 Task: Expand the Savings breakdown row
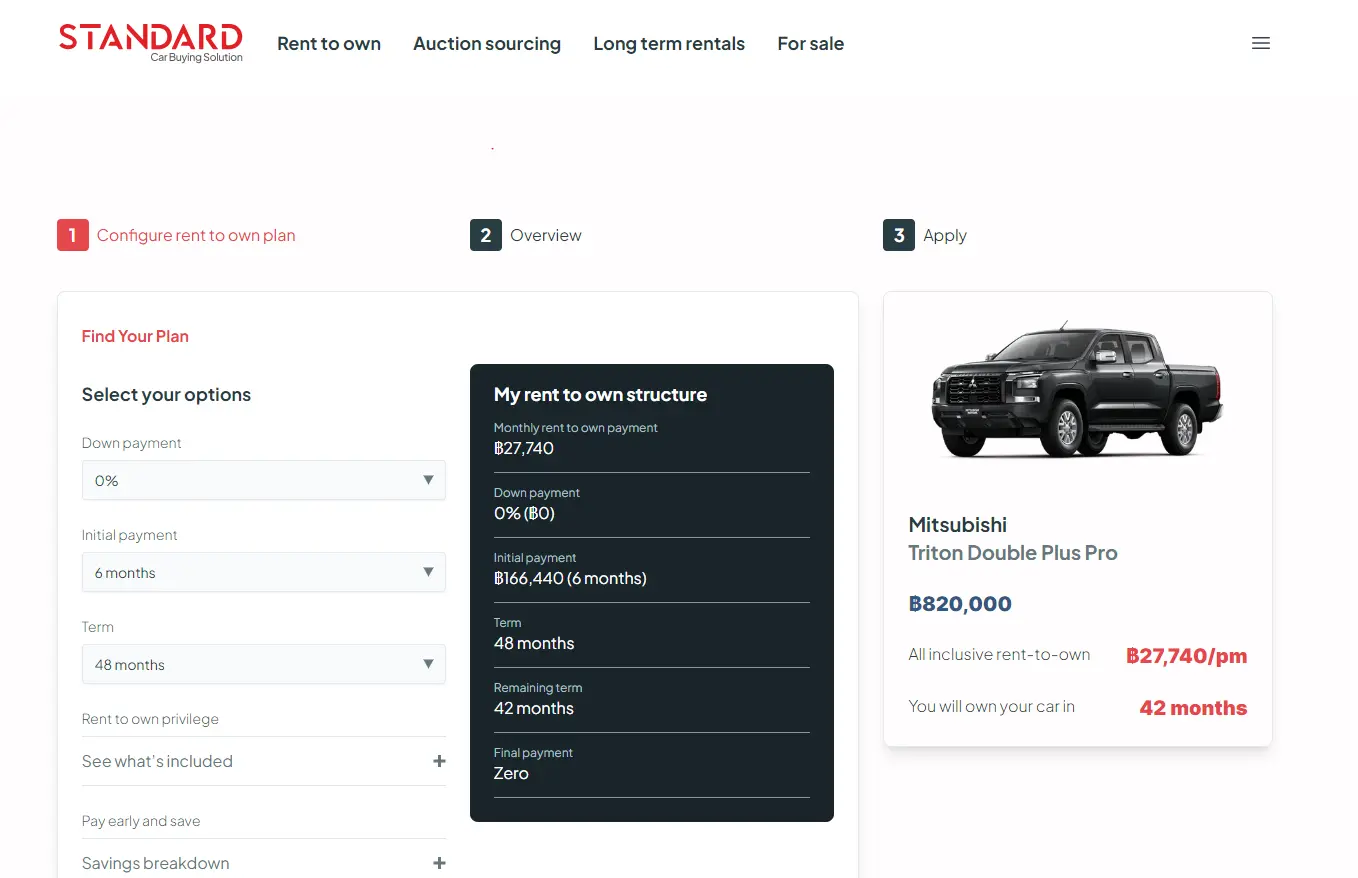pos(264,861)
